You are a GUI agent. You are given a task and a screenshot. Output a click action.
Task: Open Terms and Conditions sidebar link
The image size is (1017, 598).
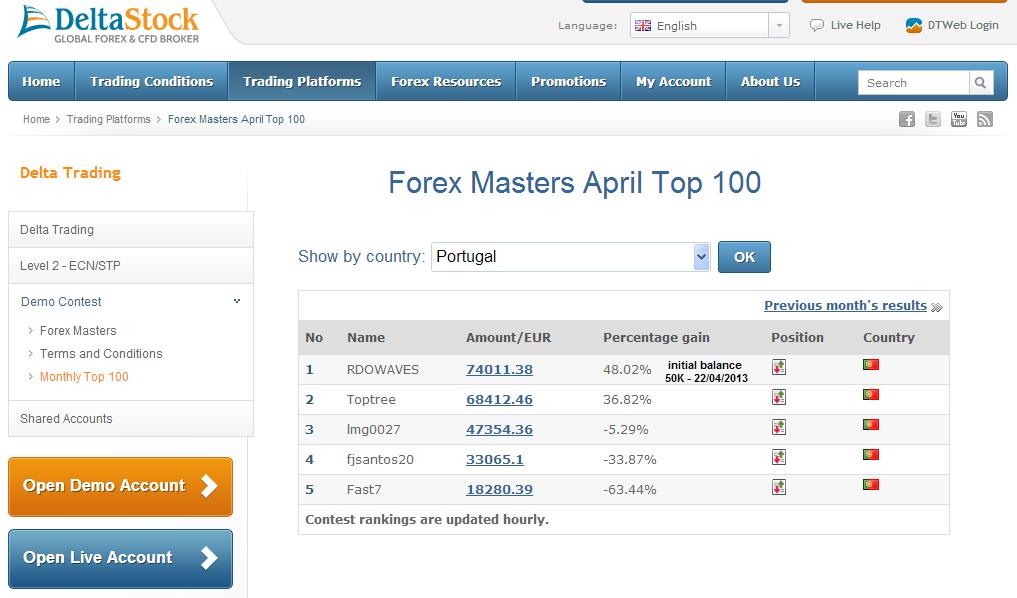[101, 353]
